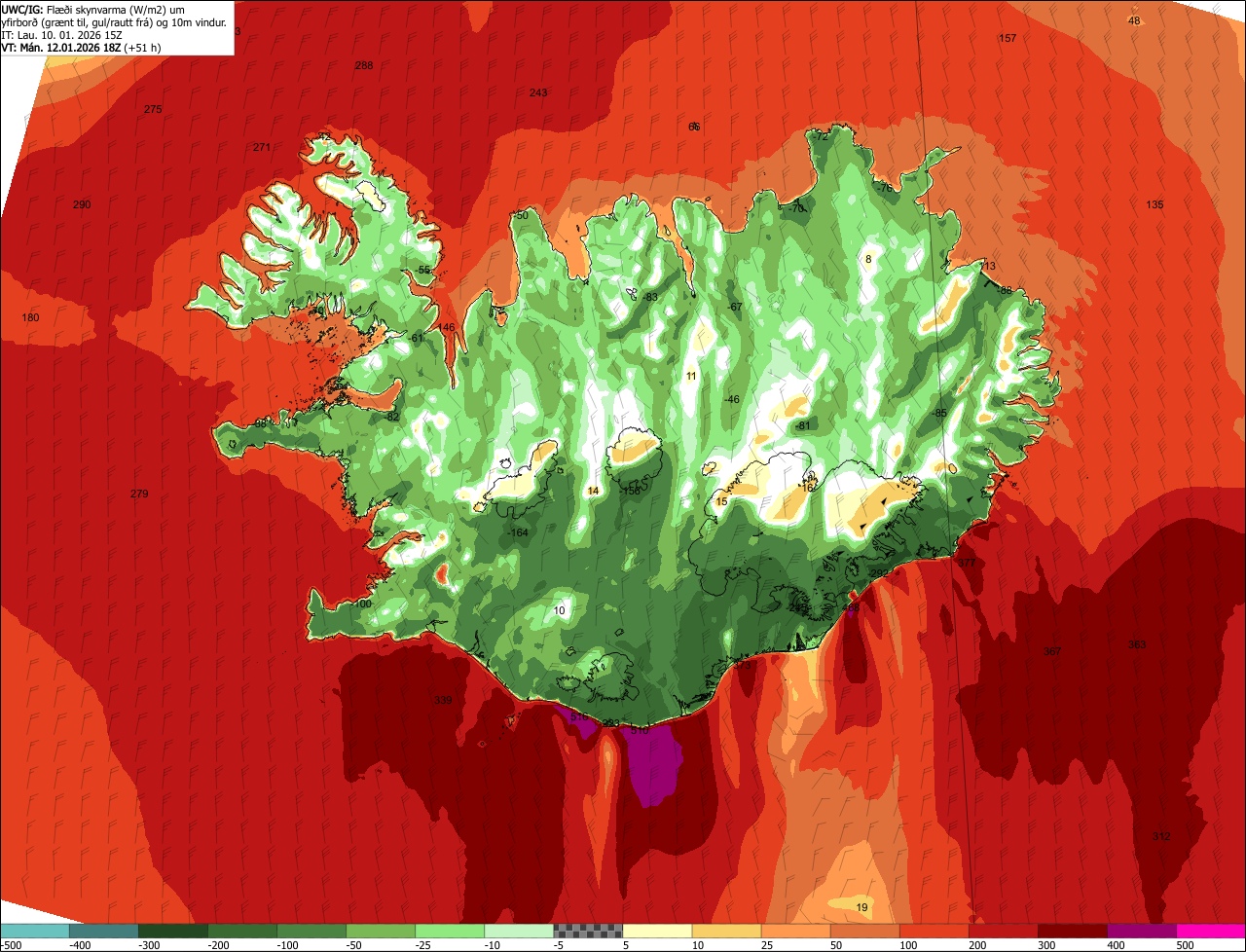Pick the purple legend swatch above 400
The height and width of the screenshot is (952, 1246).
[1141, 931]
